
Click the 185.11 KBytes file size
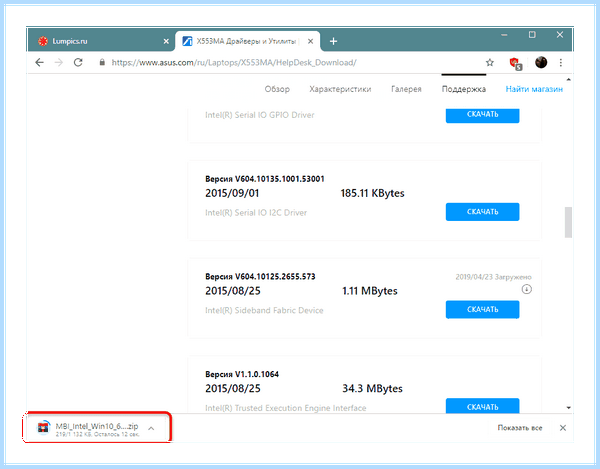click(x=372, y=193)
